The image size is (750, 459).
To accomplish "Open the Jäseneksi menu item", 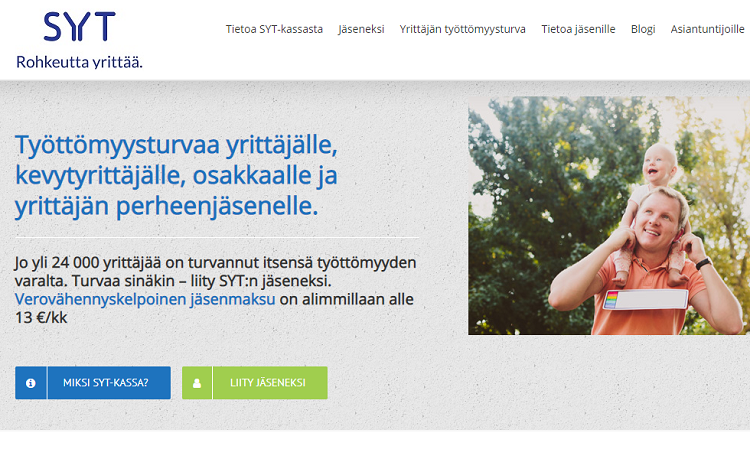I will point(361,29).
